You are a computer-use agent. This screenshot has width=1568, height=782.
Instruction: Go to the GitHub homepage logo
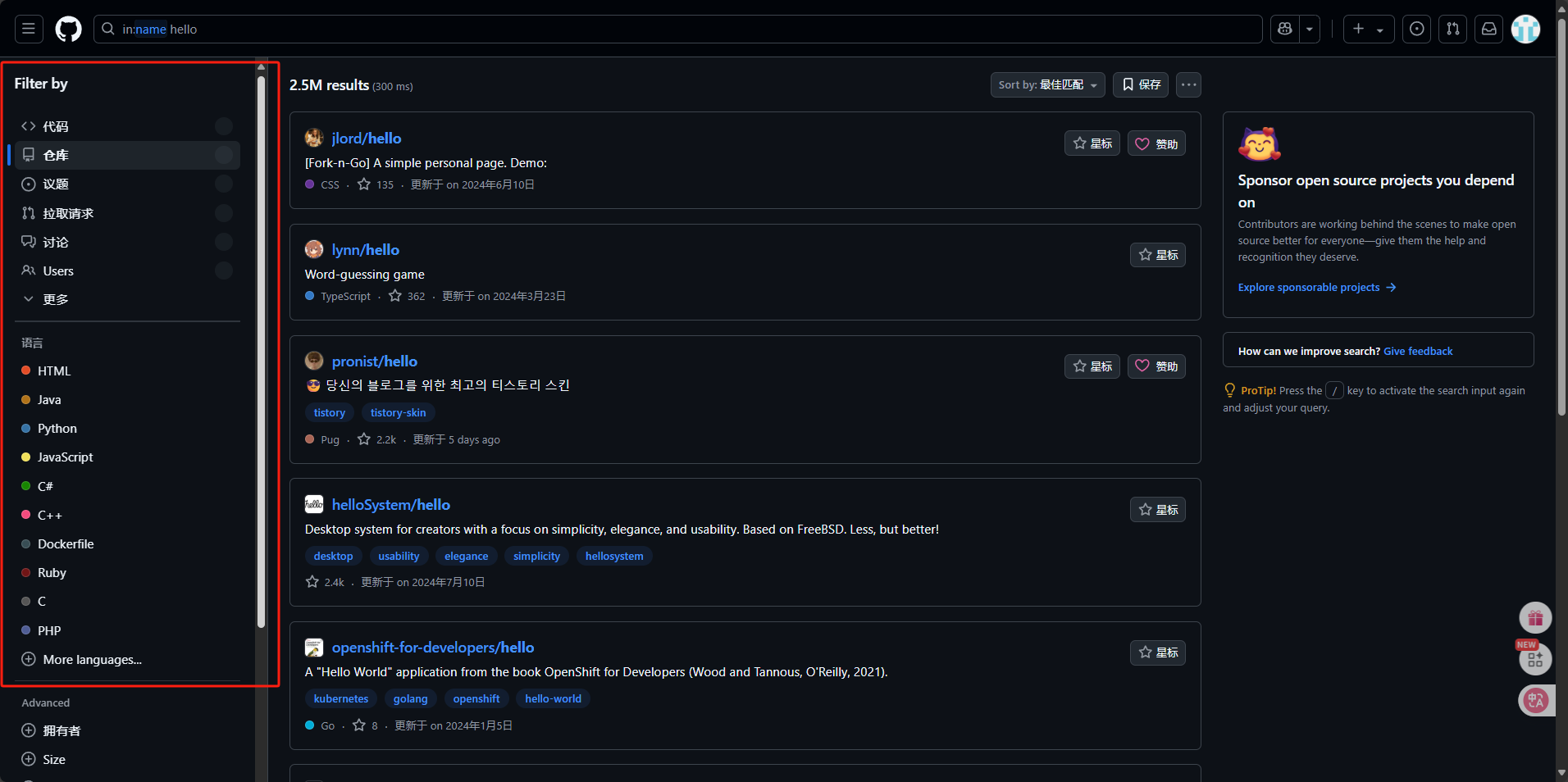[x=68, y=29]
